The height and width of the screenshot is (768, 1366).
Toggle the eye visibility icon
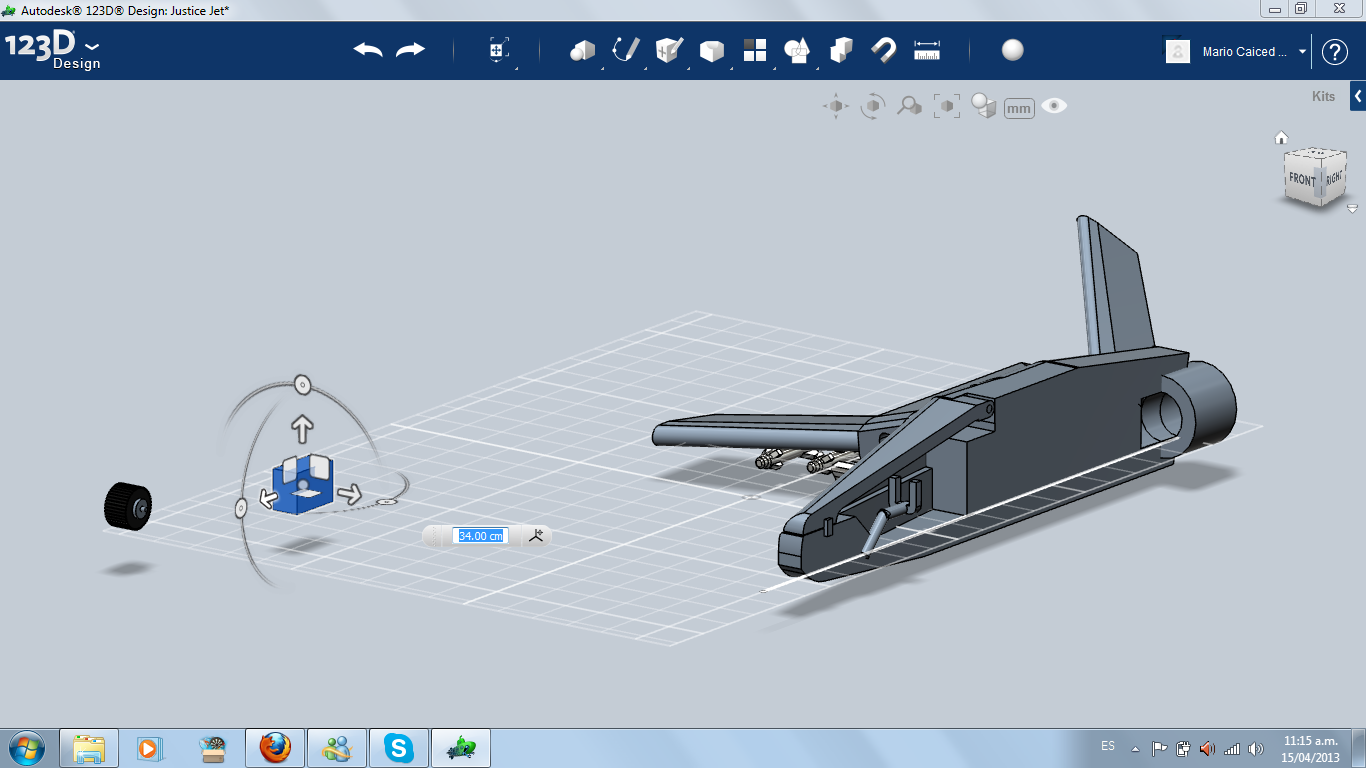point(1054,106)
